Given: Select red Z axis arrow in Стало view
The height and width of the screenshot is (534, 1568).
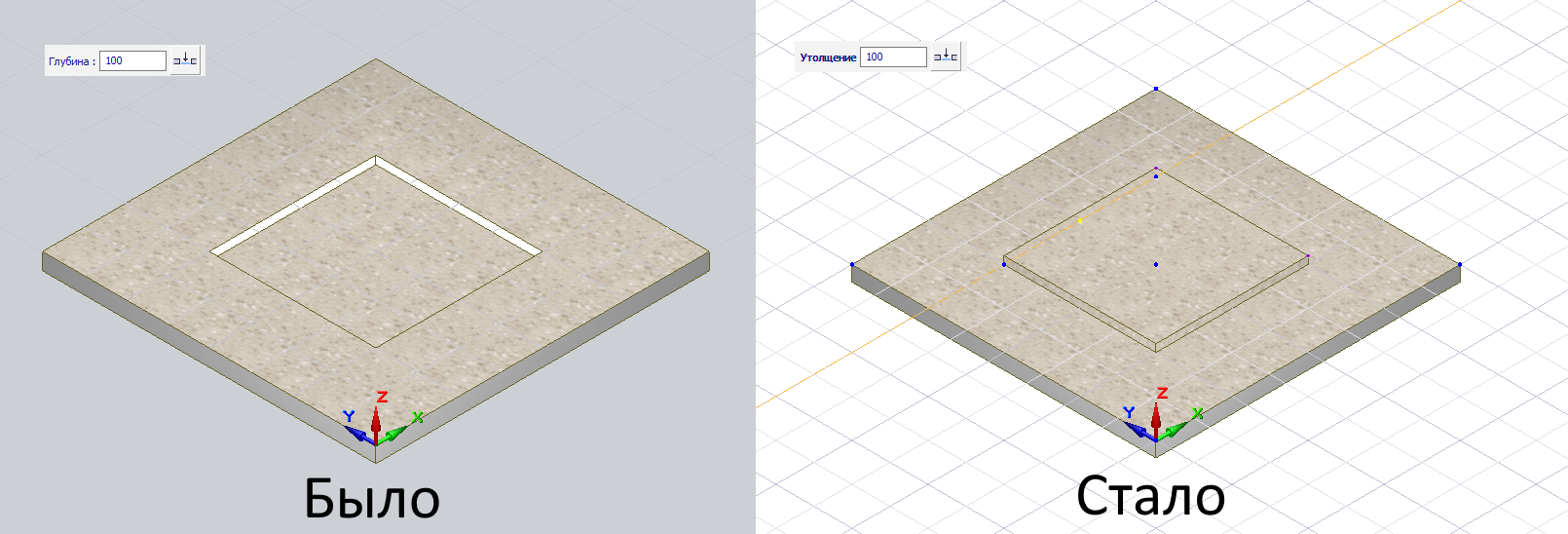Looking at the screenshot, I should tap(1156, 417).
